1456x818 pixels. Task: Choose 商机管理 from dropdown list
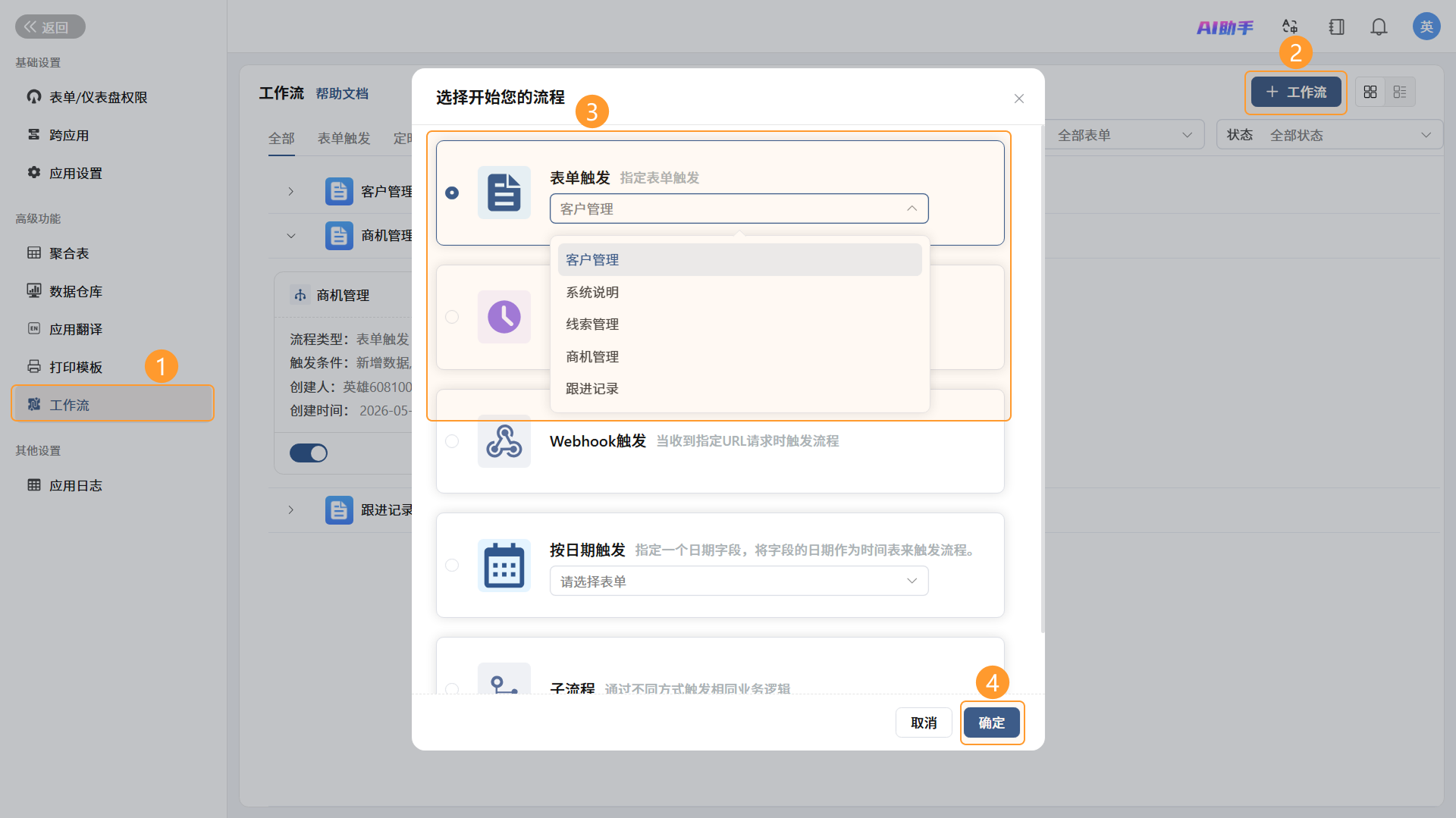739,357
